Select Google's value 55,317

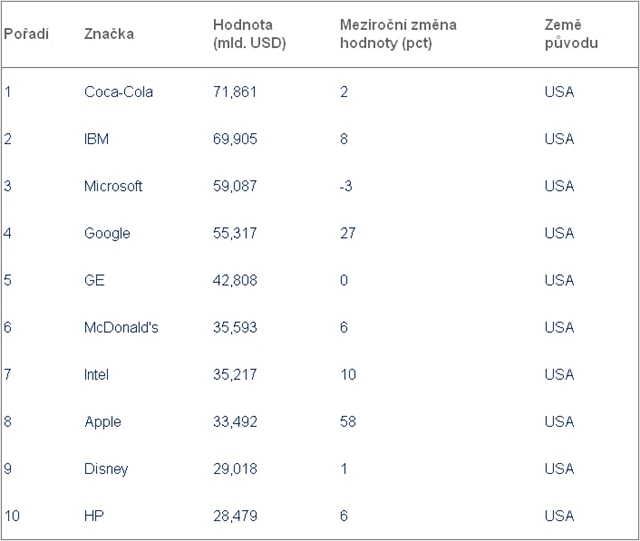[235, 233]
